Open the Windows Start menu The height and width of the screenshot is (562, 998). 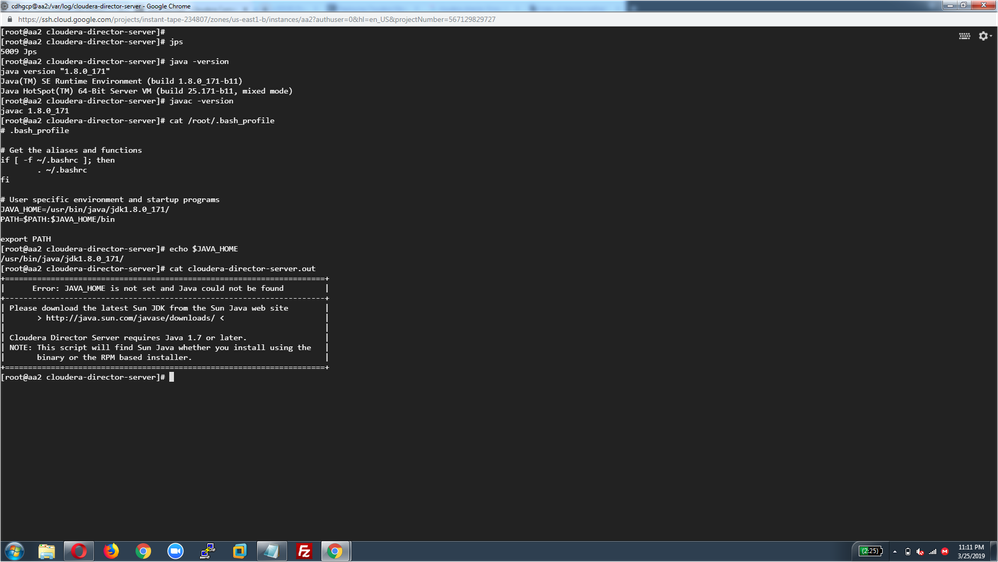14,551
